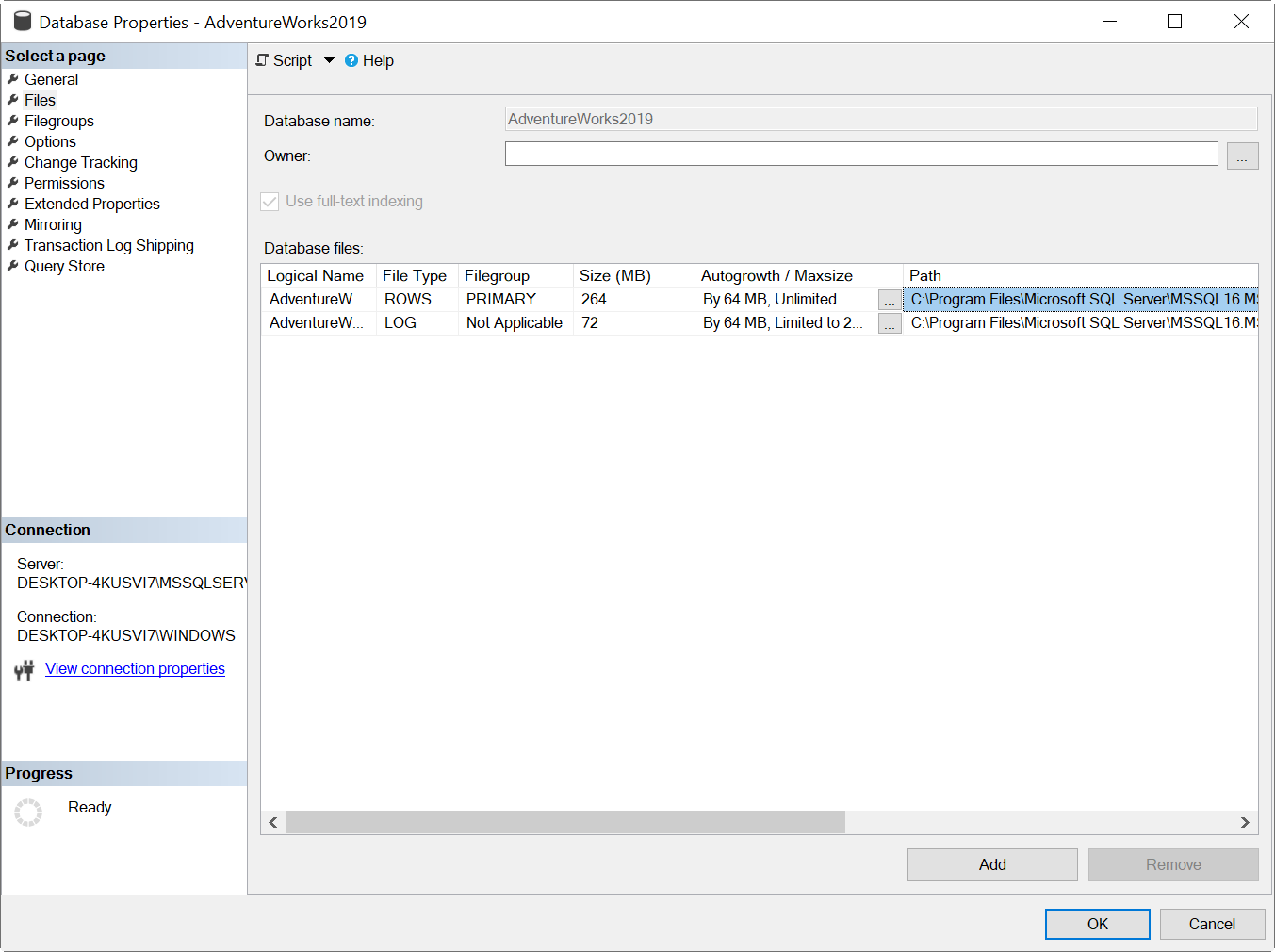Image resolution: width=1275 pixels, height=952 pixels.
Task: Open the Filegroups page
Action: [59, 121]
